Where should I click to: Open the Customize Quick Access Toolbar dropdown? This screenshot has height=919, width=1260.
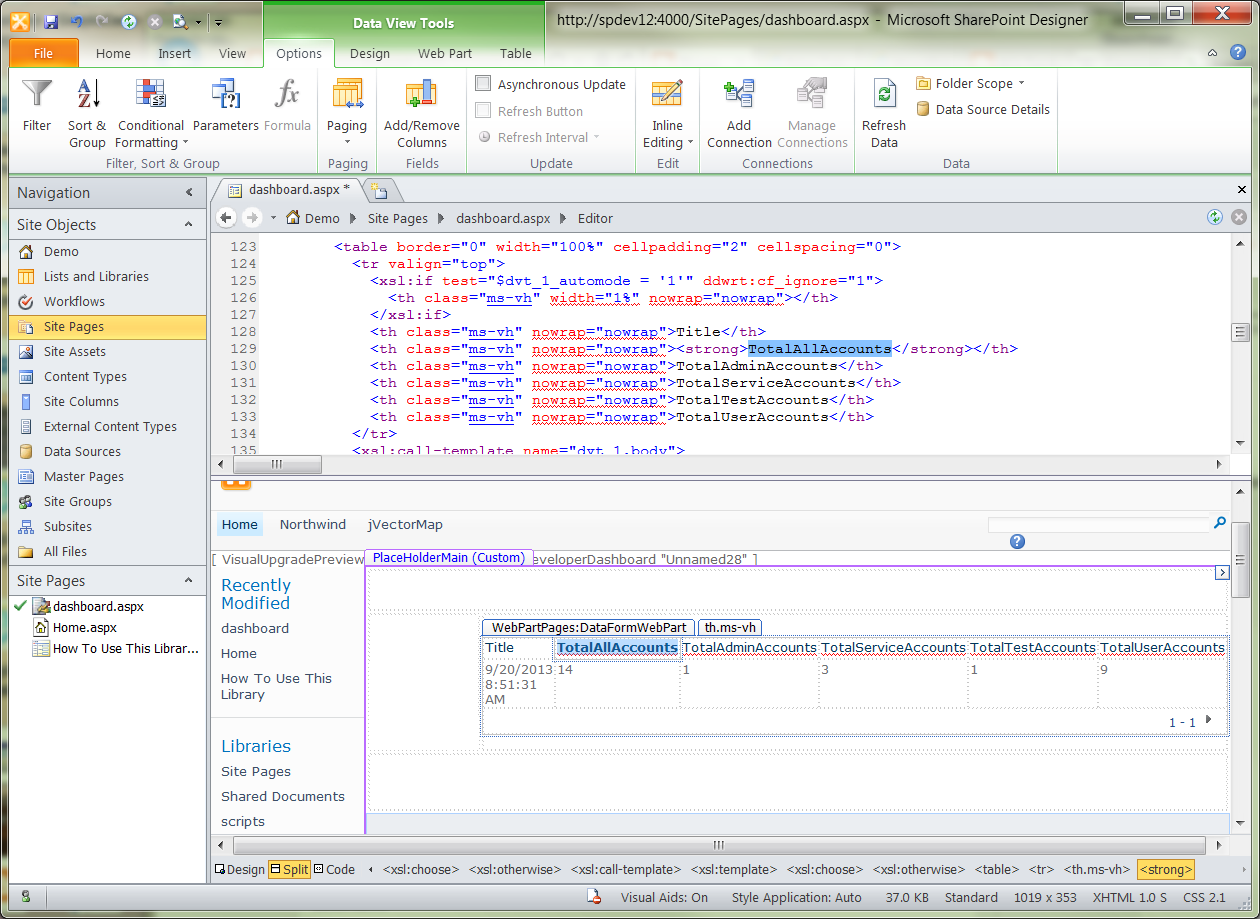pos(219,21)
